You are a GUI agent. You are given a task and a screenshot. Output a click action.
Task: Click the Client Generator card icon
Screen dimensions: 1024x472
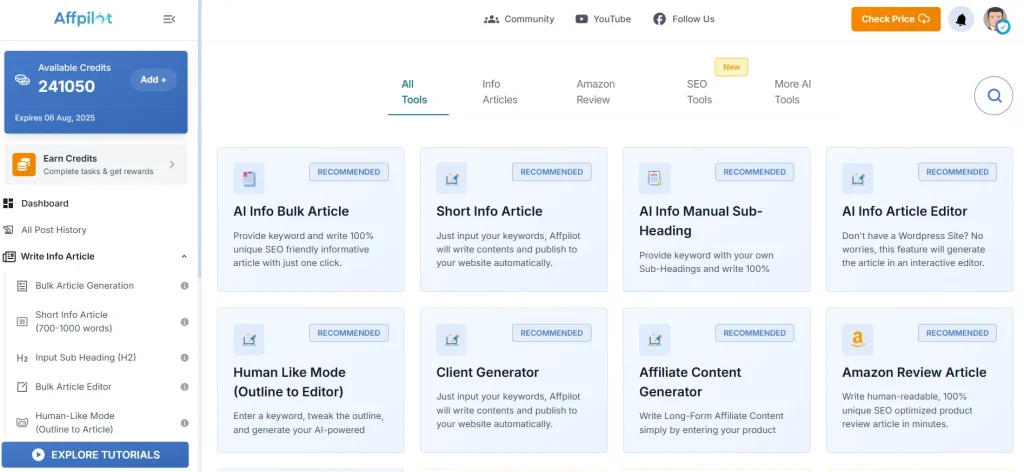pyautogui.click(x=452, y=339)
